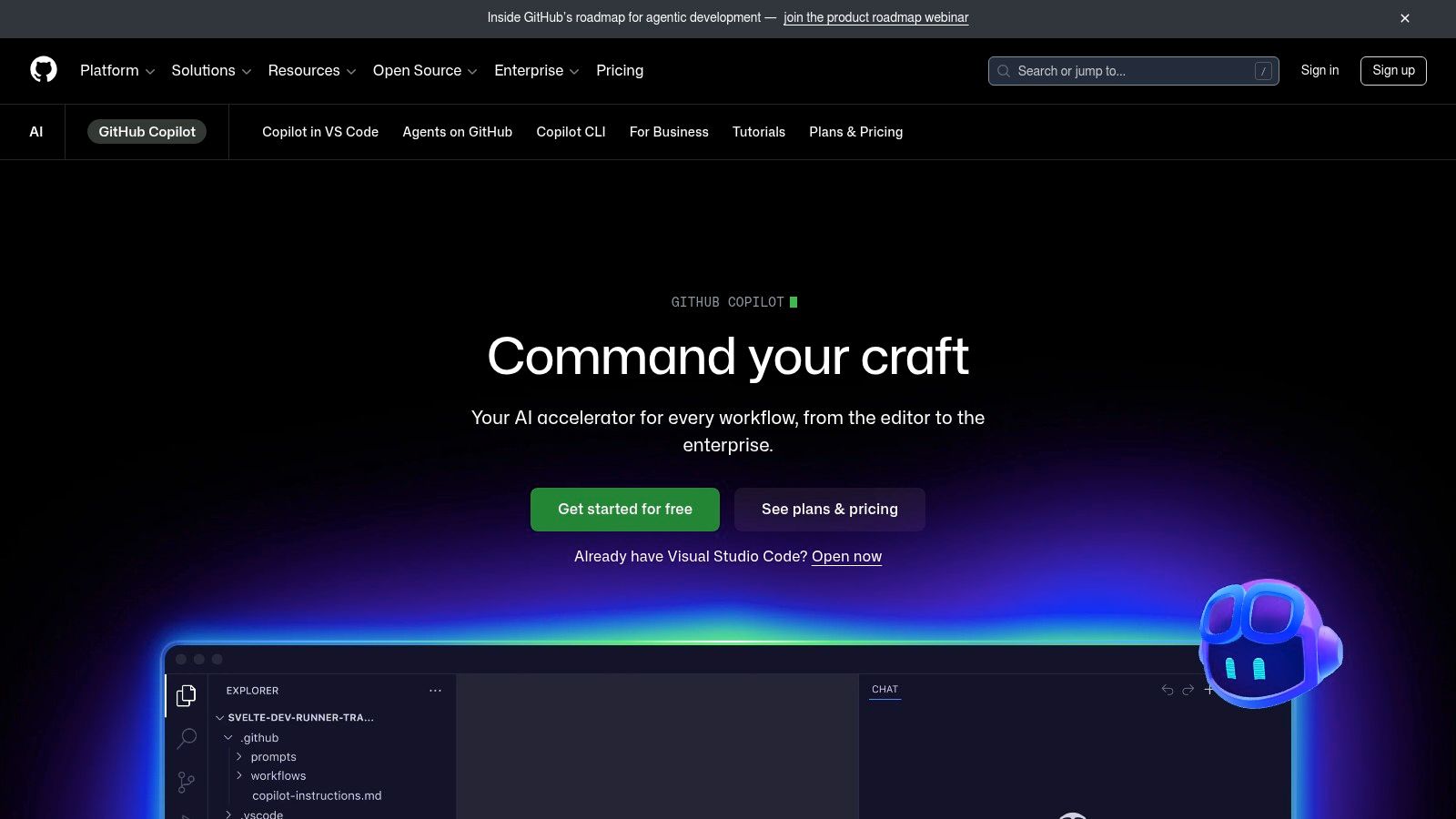This screenshot has height=819, width=1456.
Task: Open Tutorials tab
Action: click(759, 132)
